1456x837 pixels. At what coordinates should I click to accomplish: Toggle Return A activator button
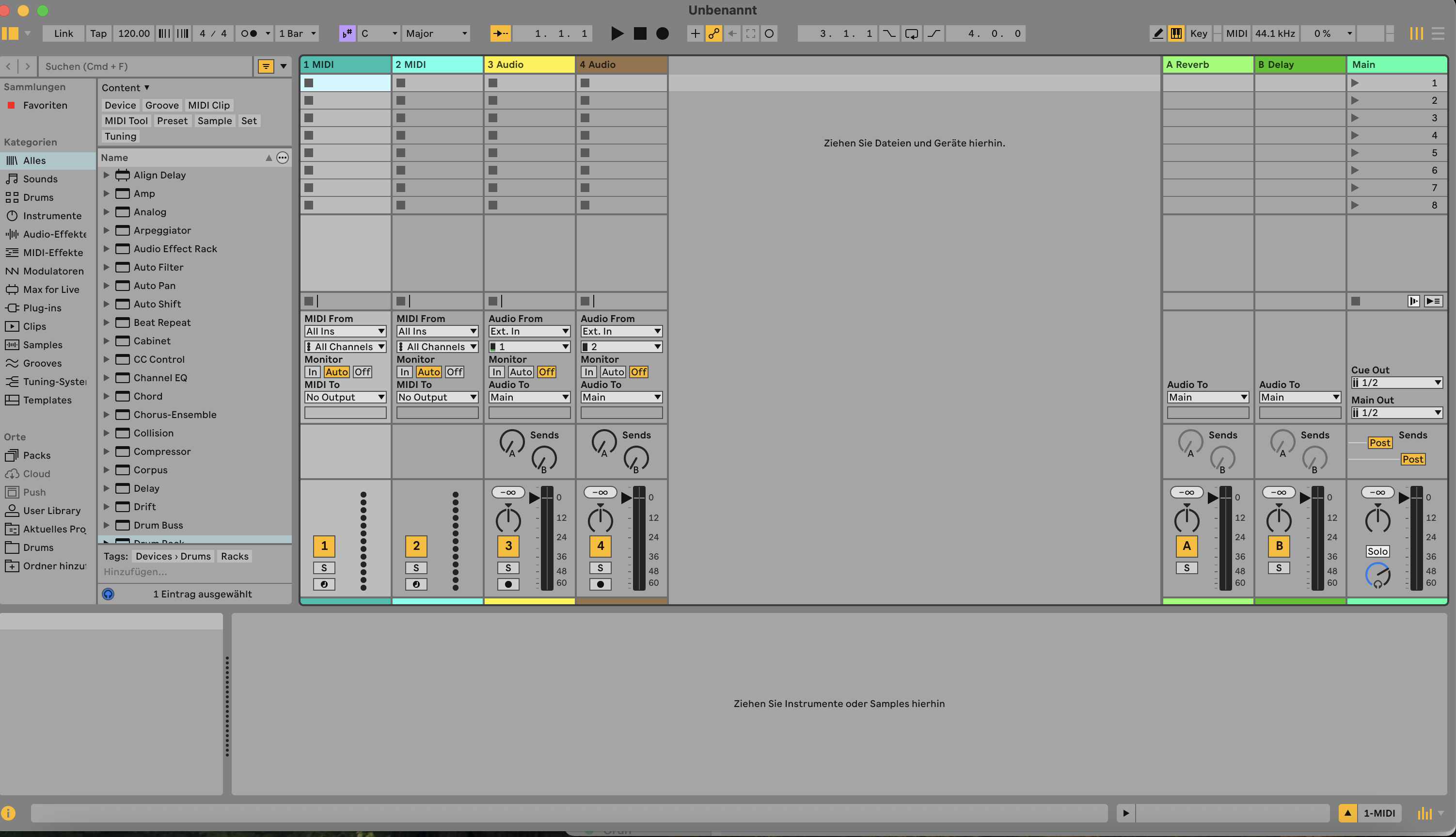click(x=1187, y=546)
